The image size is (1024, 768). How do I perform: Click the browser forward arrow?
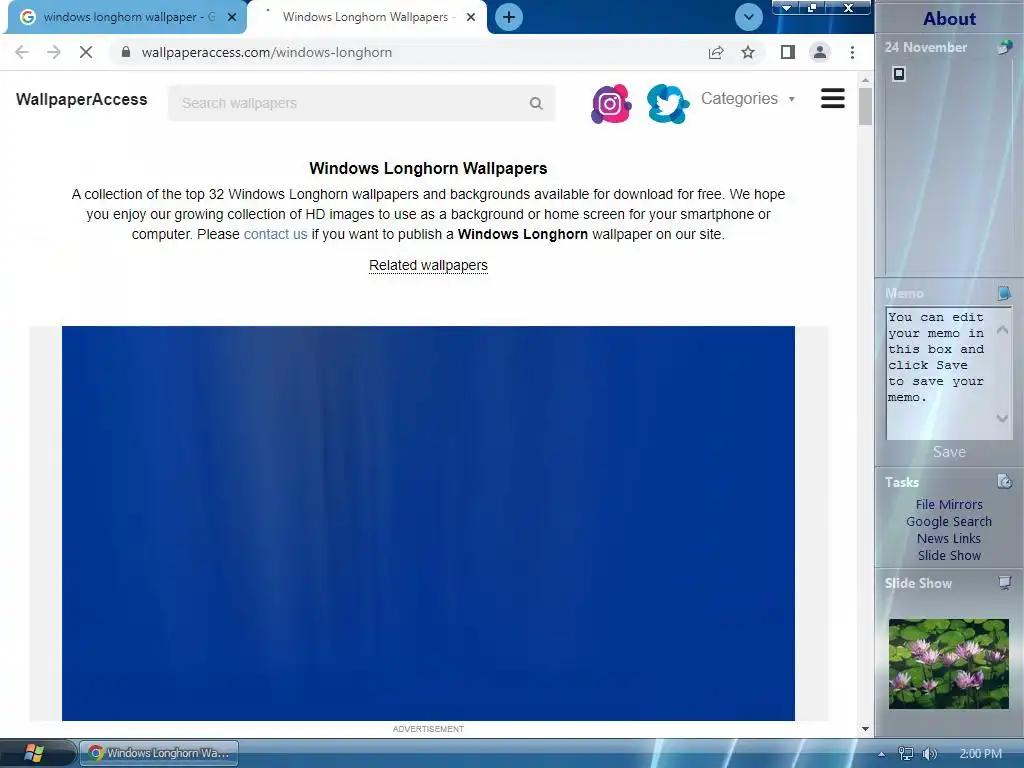click(54, 52)
